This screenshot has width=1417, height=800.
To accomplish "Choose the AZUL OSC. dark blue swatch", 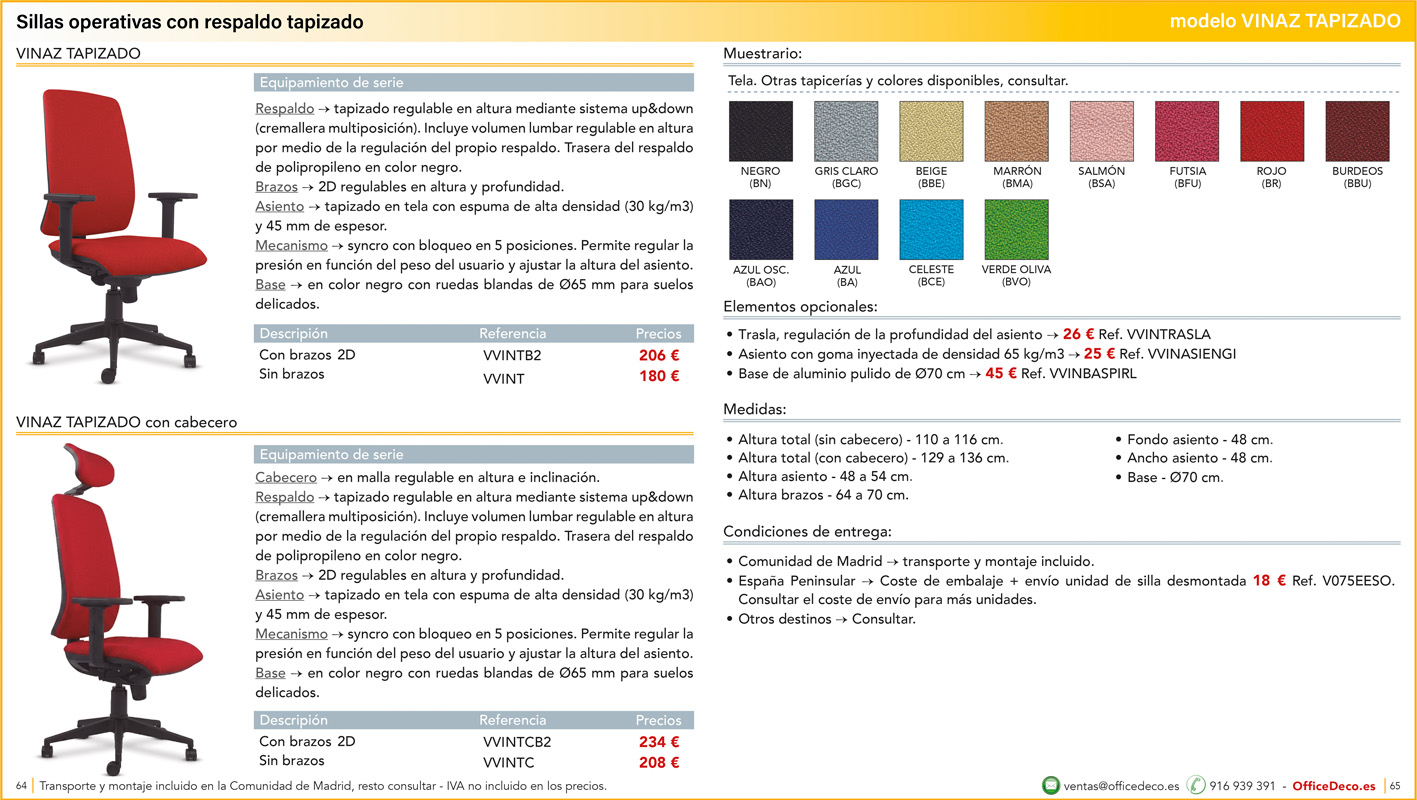I will pos(761,230).
